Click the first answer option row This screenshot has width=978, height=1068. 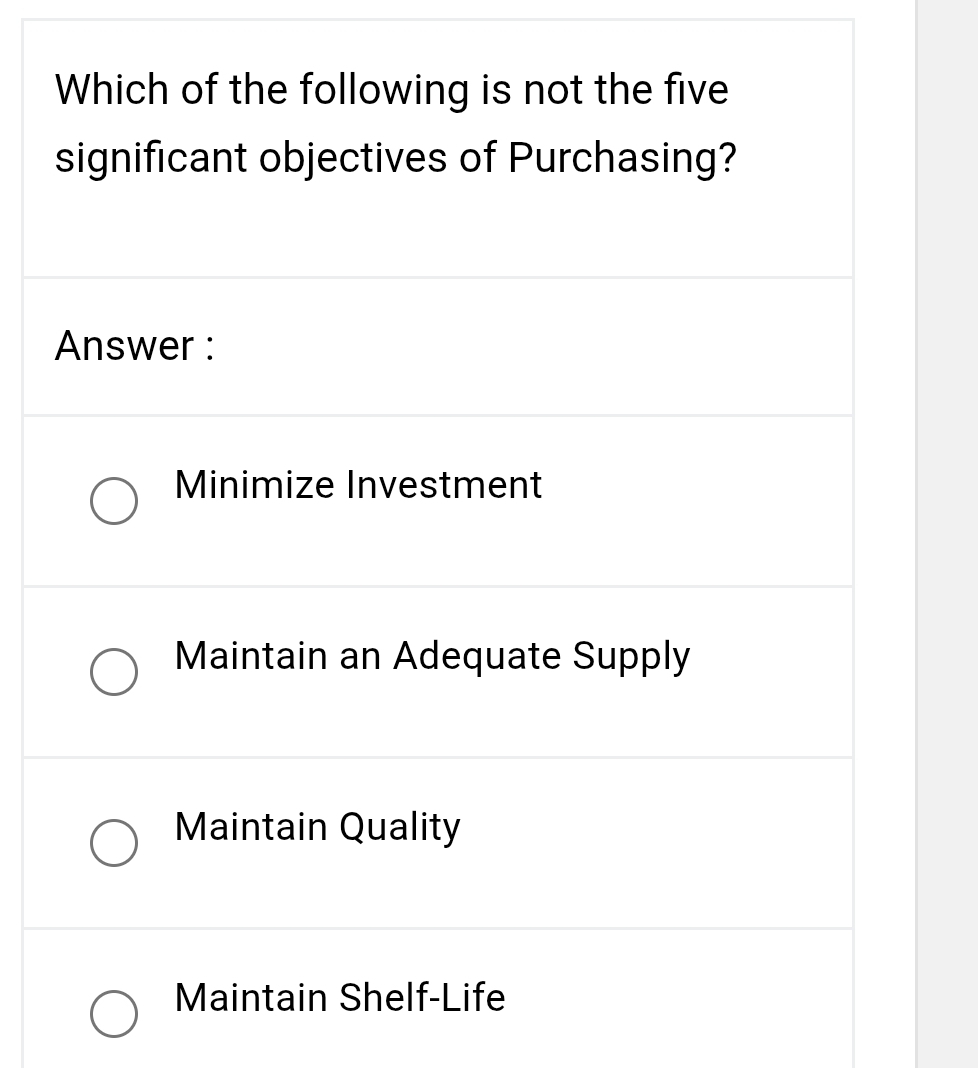coord(437,500)
